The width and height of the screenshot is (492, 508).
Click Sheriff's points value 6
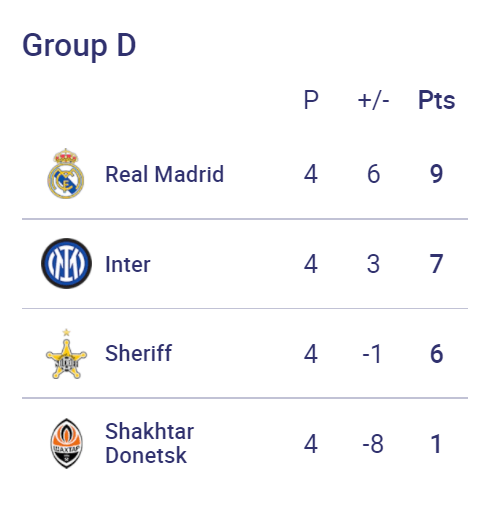click(436, 354)
